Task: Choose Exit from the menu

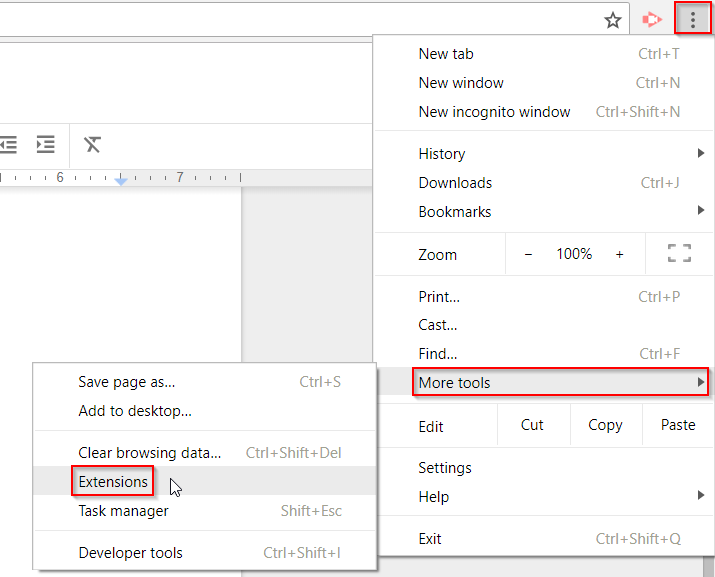Action: point(544,539)
